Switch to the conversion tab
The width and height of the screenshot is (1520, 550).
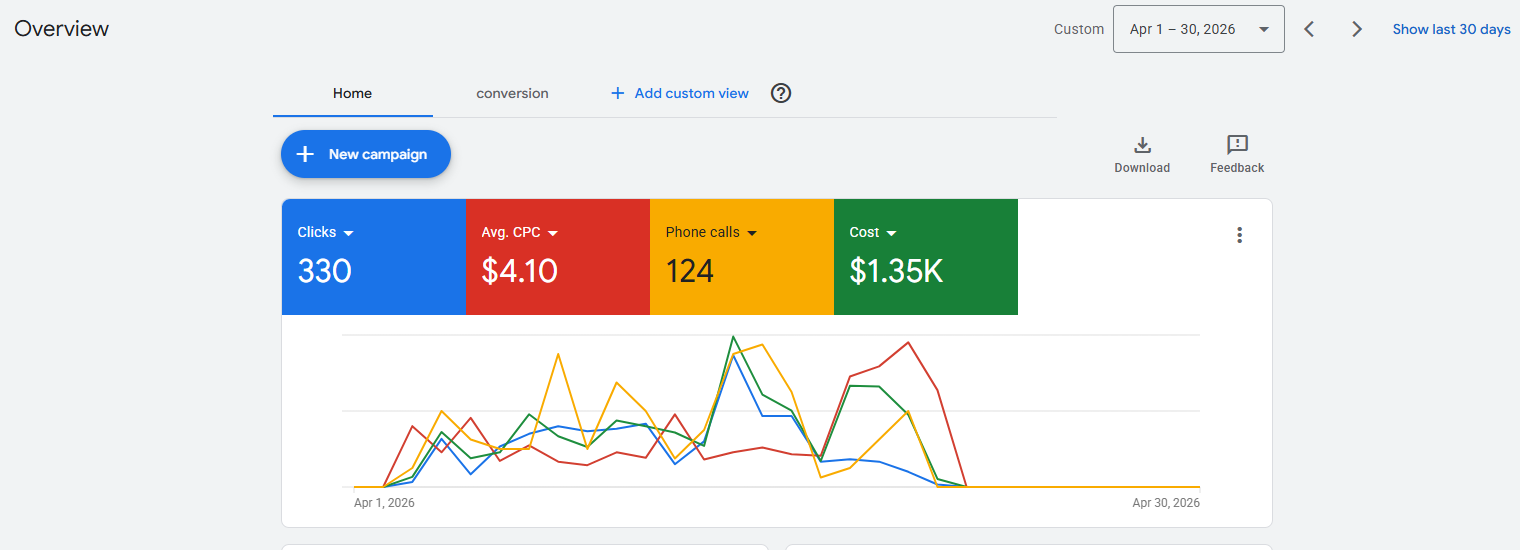pos(512,93)
